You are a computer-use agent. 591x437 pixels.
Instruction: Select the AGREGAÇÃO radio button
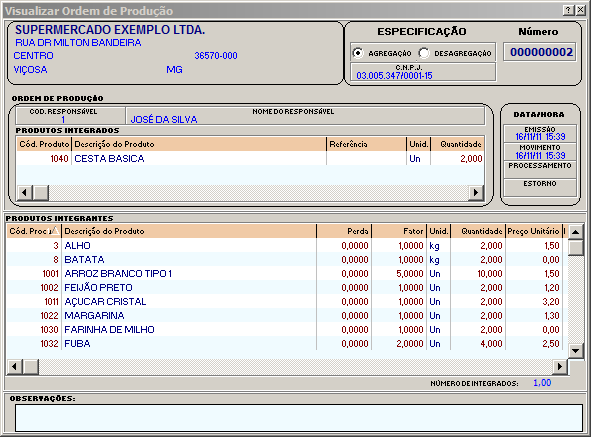point(358,53)
